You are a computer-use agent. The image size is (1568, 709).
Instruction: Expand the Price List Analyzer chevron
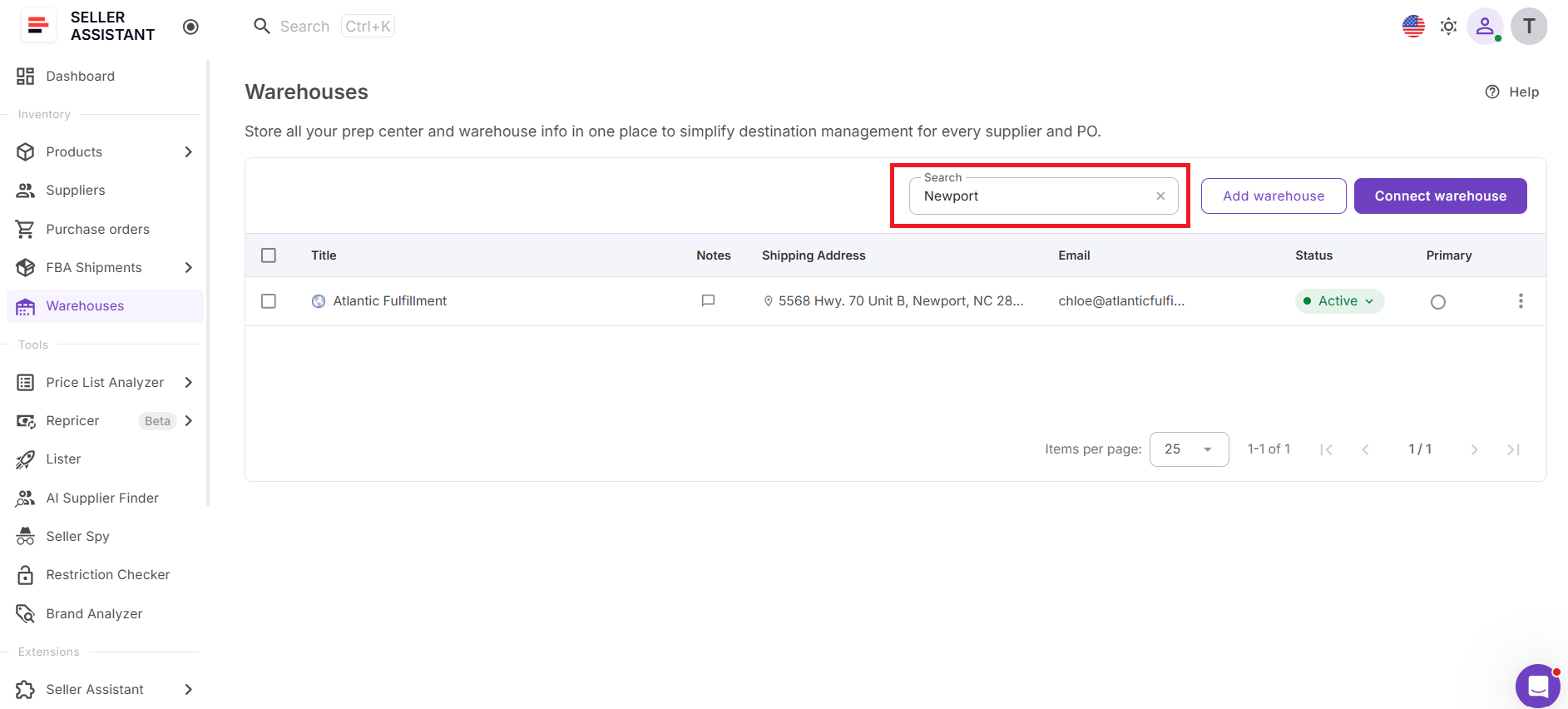tap(189, 382)
